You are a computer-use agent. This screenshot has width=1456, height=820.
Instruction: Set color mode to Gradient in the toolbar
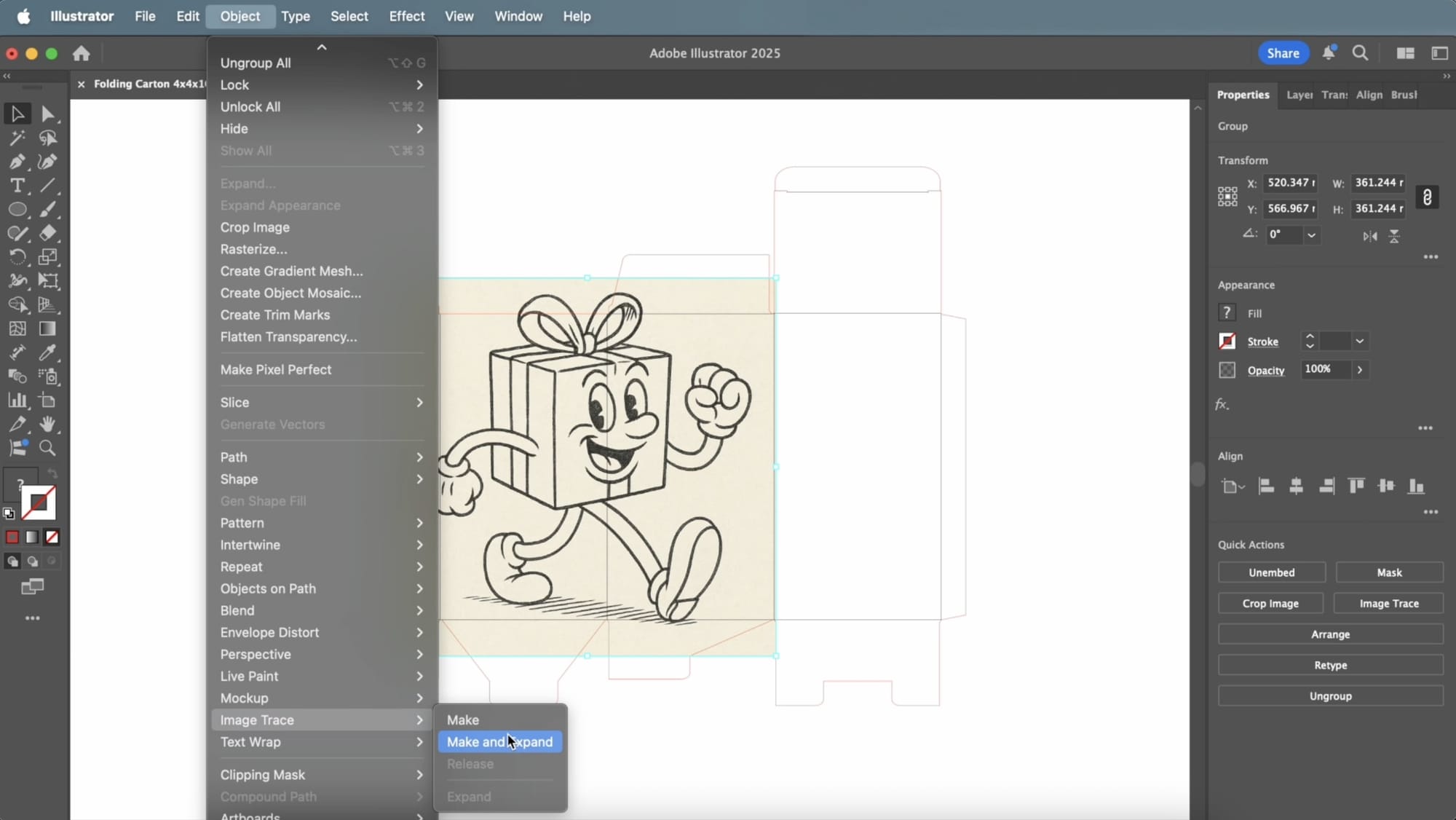point(32,537)
